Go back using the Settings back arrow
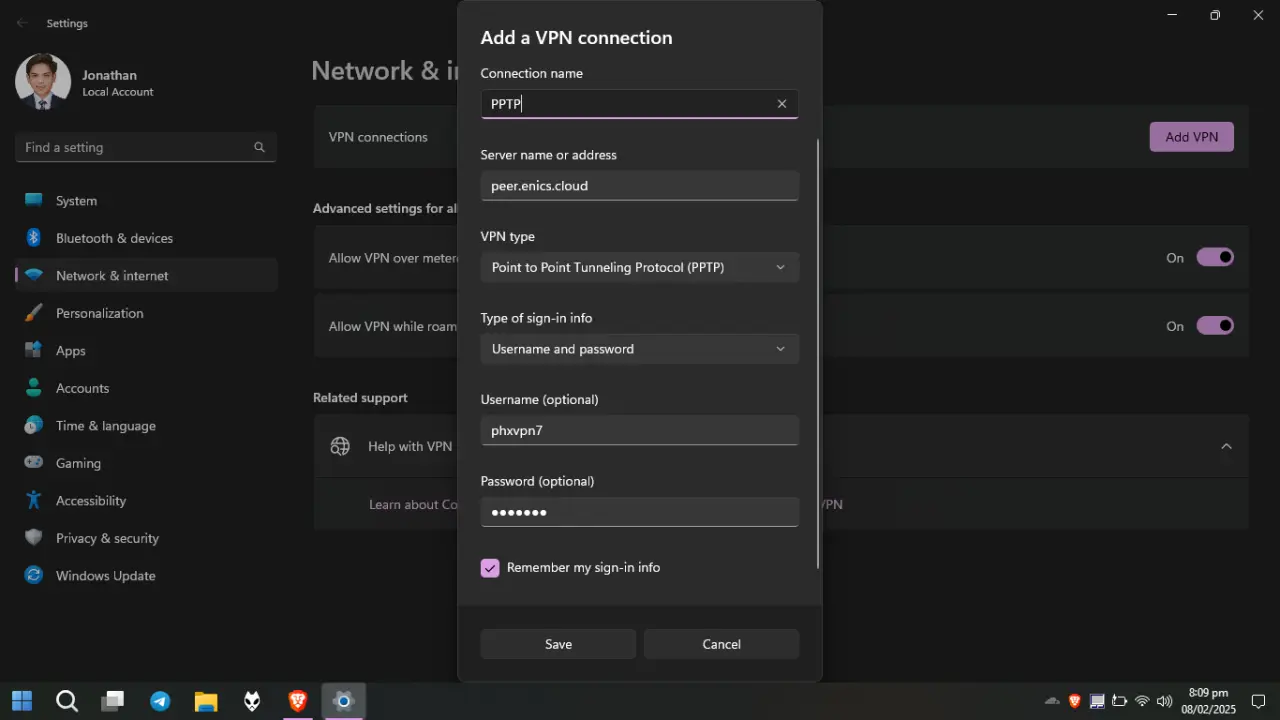This screenshot has width=1280, height=720. [22, 23]
